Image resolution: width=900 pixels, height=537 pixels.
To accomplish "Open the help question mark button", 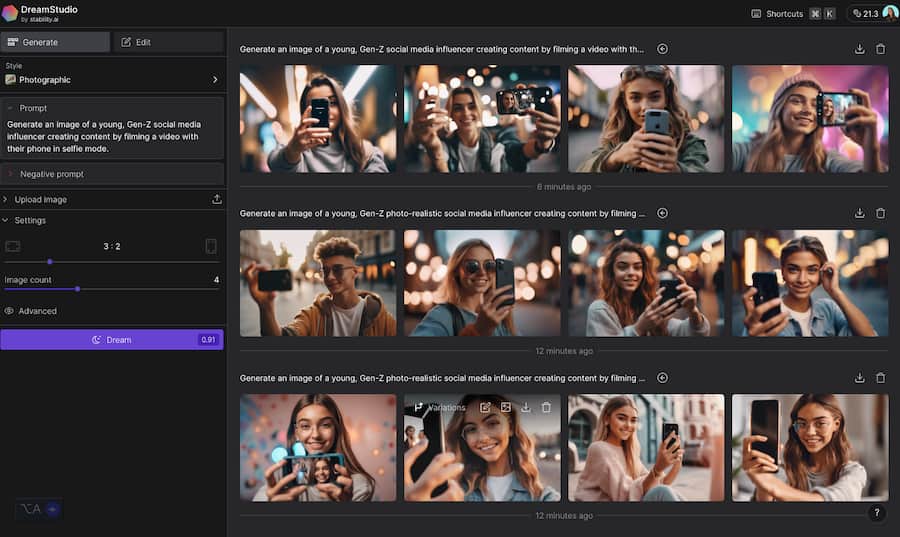I will point(877,513).
